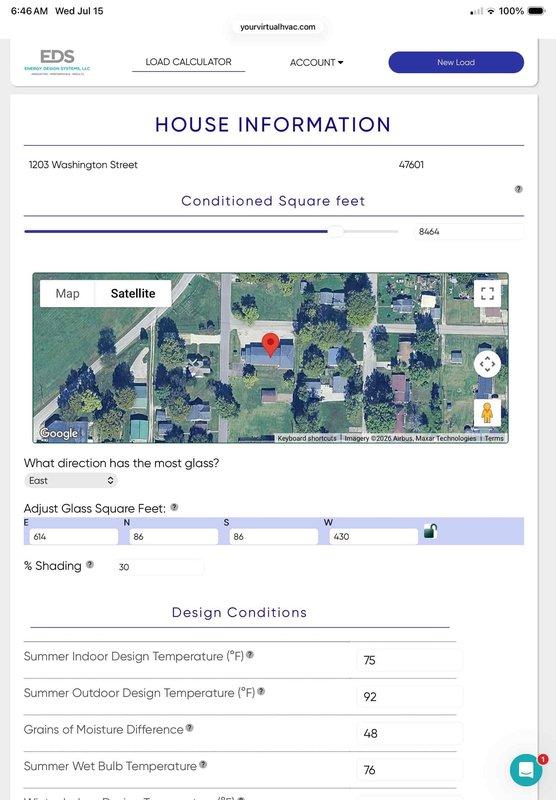556x800 pixels.
Task: Click the West glass field showing 430
Action: click(371, 536)
